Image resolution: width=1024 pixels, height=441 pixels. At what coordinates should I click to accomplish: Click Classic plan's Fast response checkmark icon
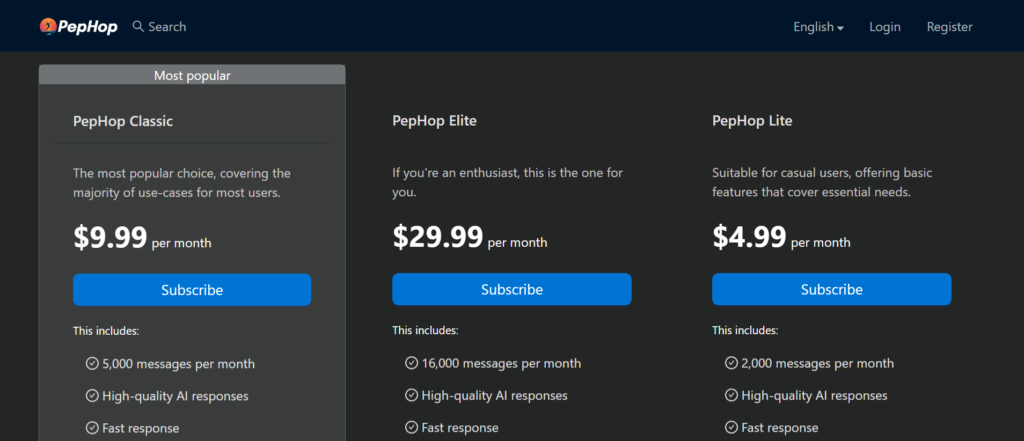click(92, 429)
